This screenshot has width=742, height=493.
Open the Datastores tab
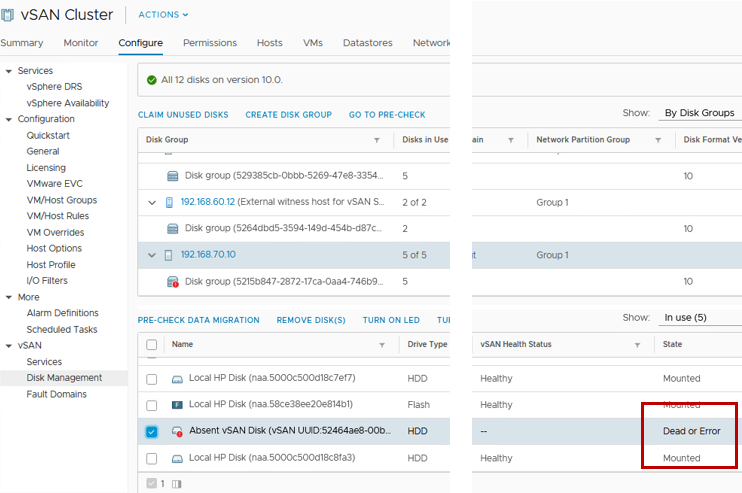pos(368,43)
